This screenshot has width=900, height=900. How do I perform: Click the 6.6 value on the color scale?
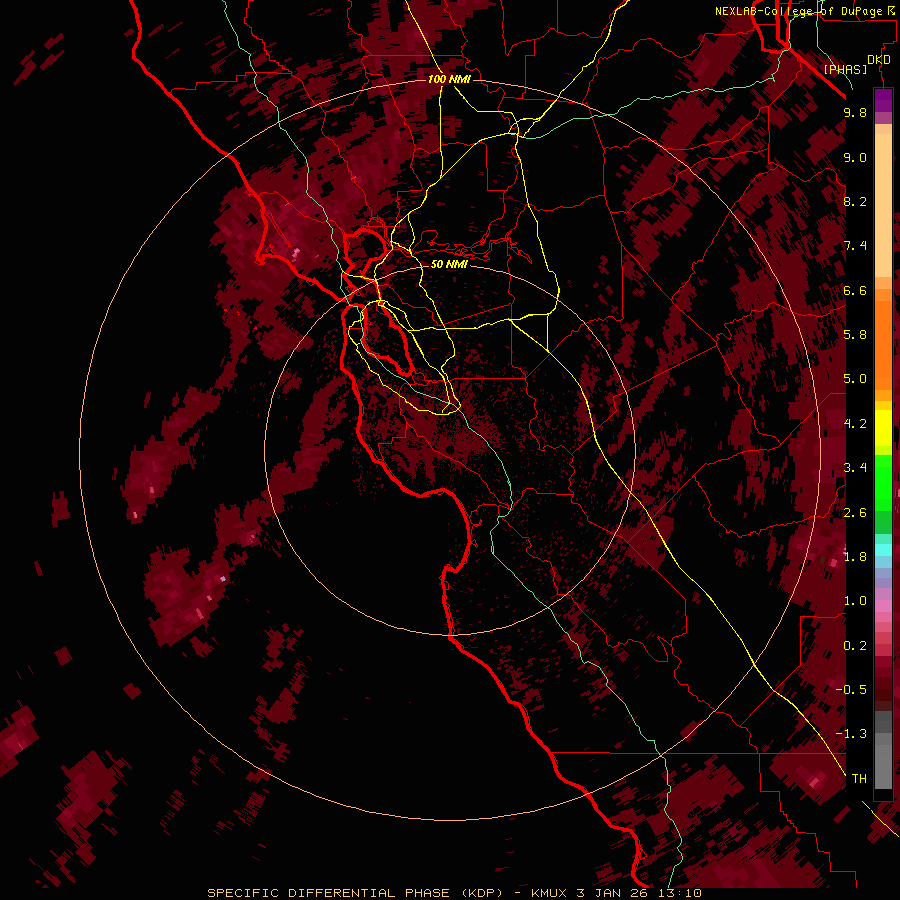click(x=855, y=290)
